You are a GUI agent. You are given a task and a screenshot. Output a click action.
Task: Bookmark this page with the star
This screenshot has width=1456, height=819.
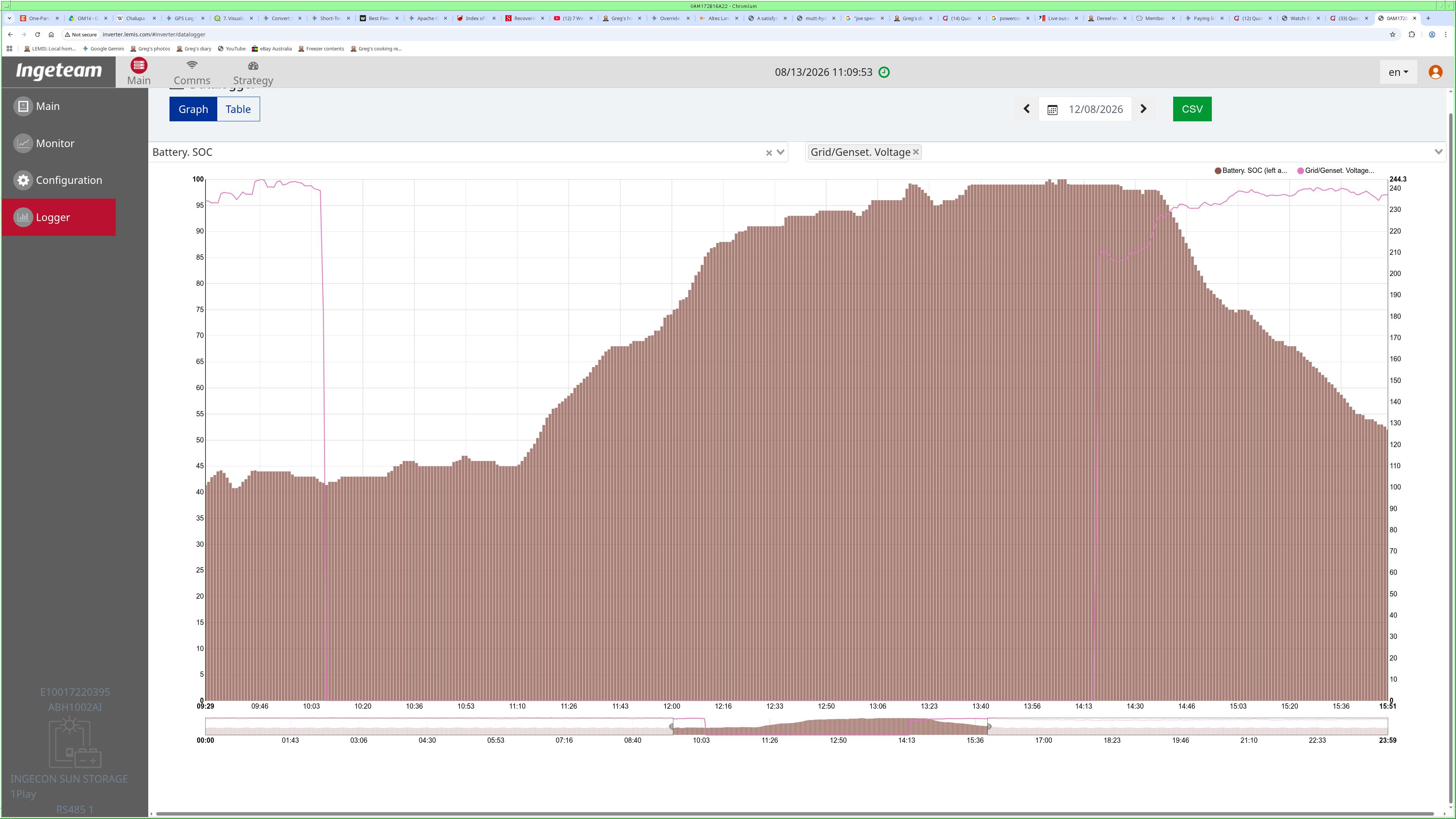1393,35
